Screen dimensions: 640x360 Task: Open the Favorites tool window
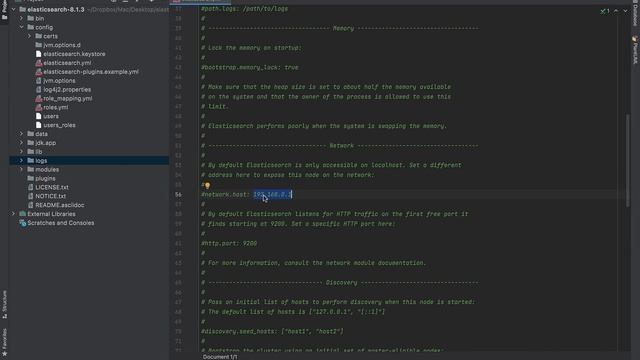(4, 341)
